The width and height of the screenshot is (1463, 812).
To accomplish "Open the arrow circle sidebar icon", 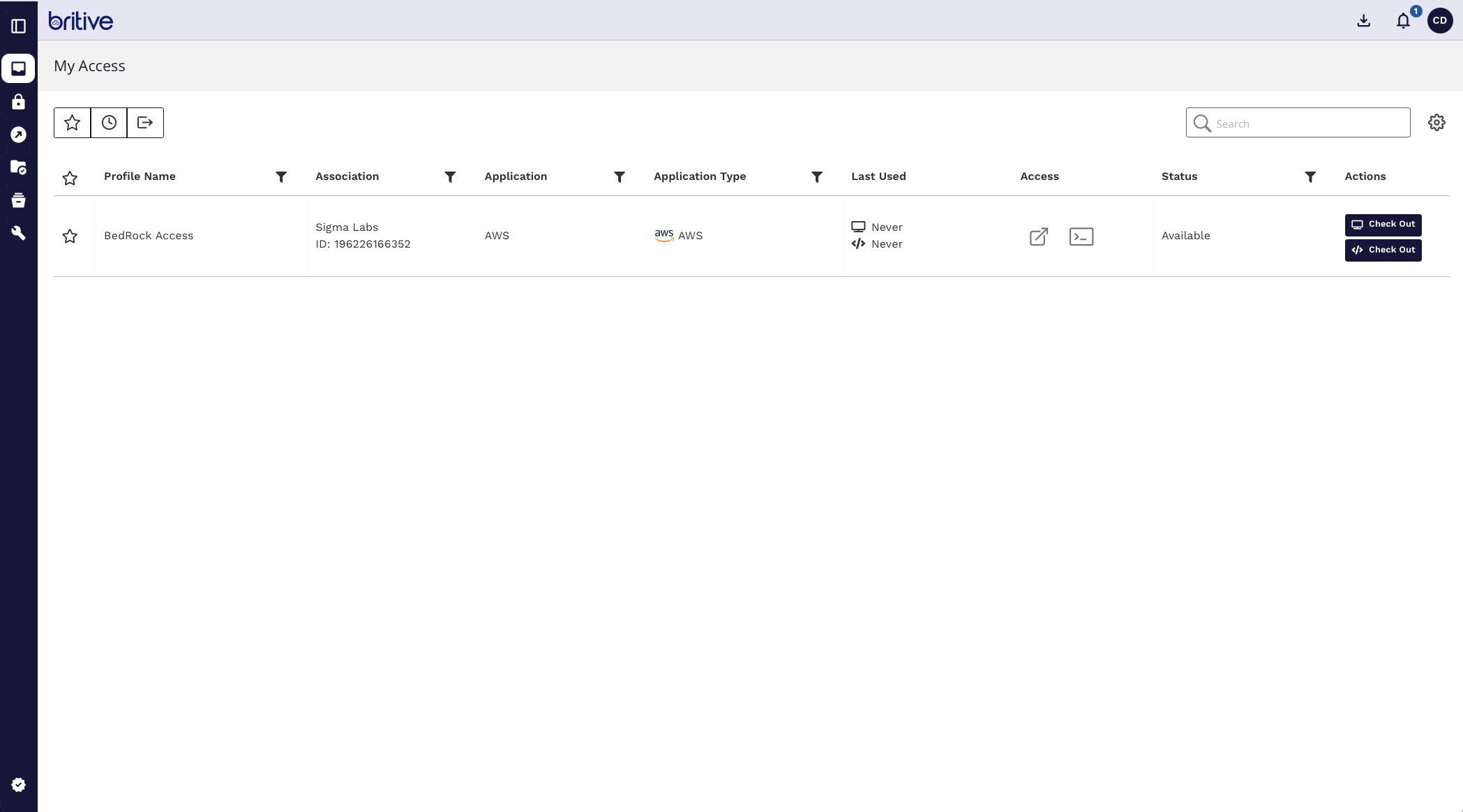I will coord(19,135).
